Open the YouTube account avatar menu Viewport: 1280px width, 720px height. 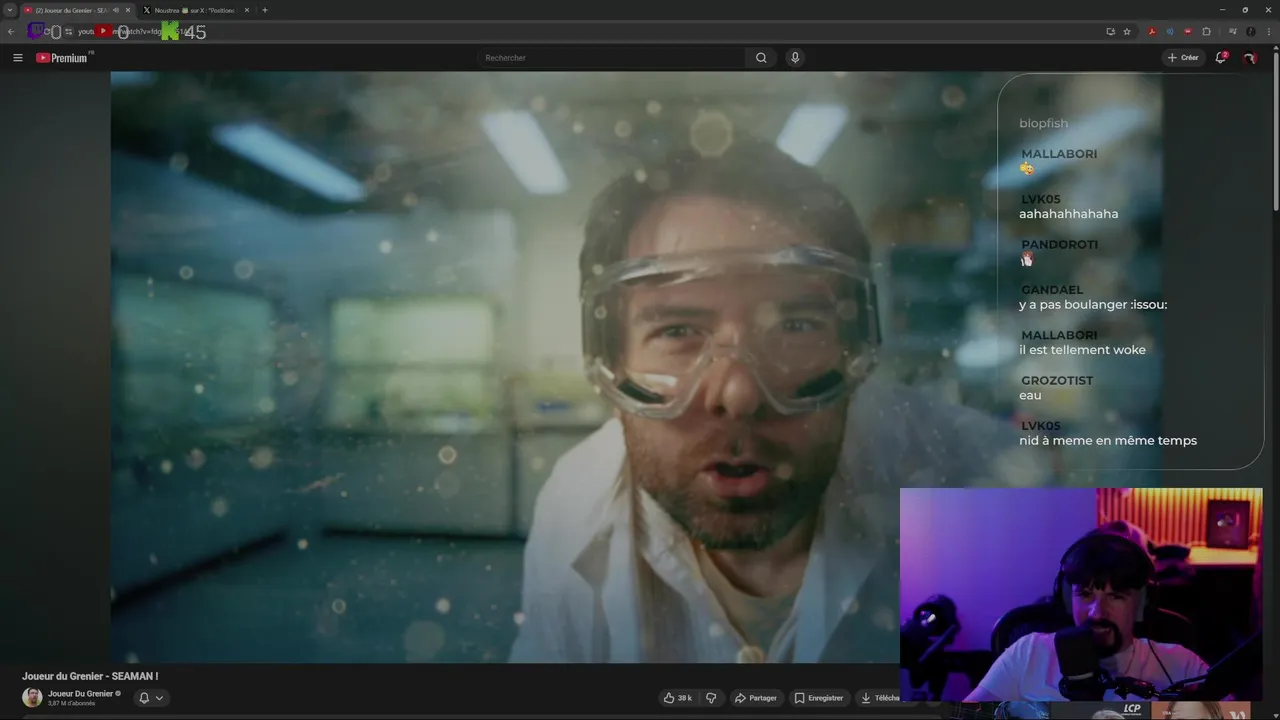click(1249, 58)
